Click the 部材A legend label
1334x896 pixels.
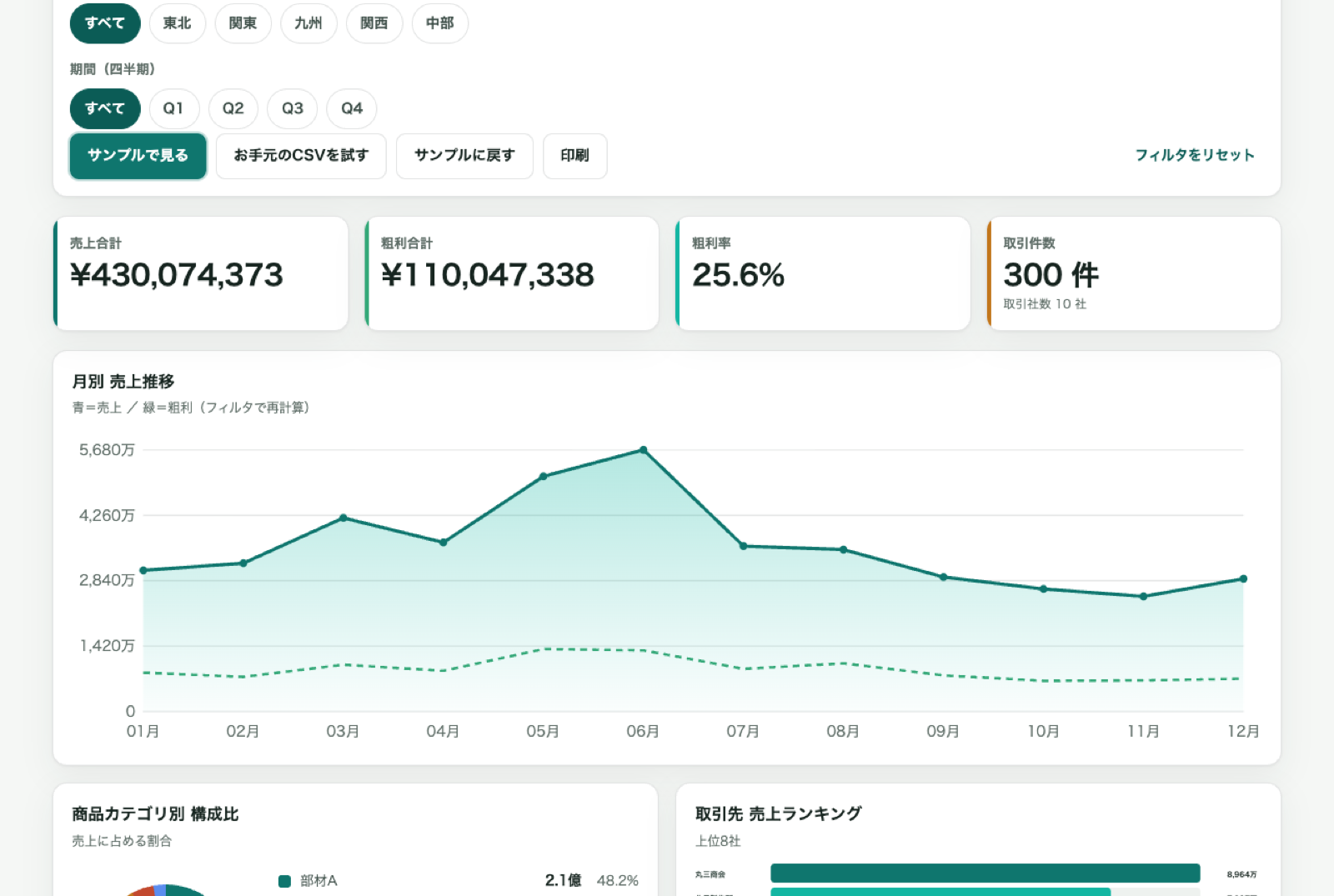click(318, 881)
